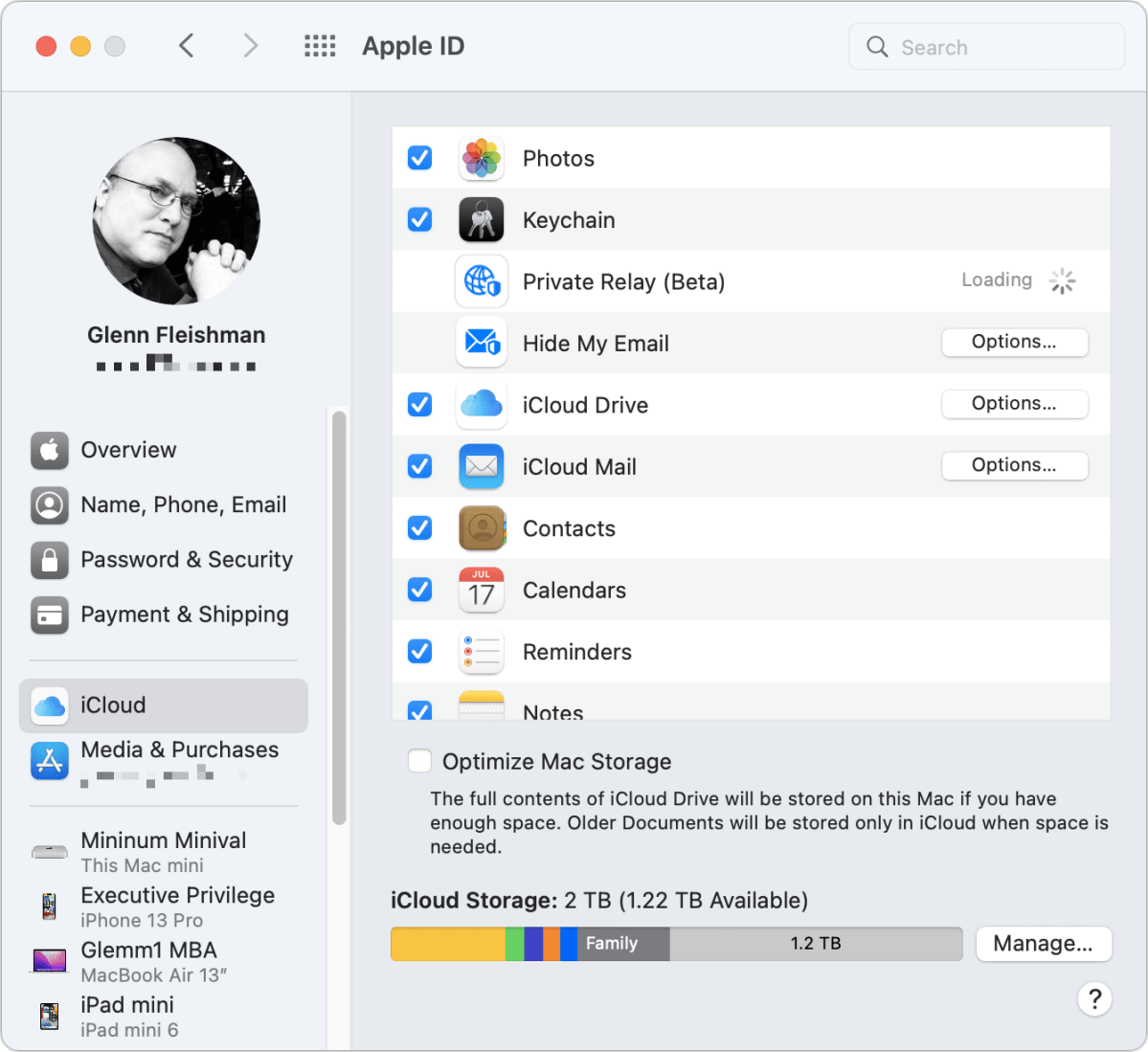Select the Glemm1 MBA device
The width and height of the screenshot is (1148, 1052).
coord(164,962)
